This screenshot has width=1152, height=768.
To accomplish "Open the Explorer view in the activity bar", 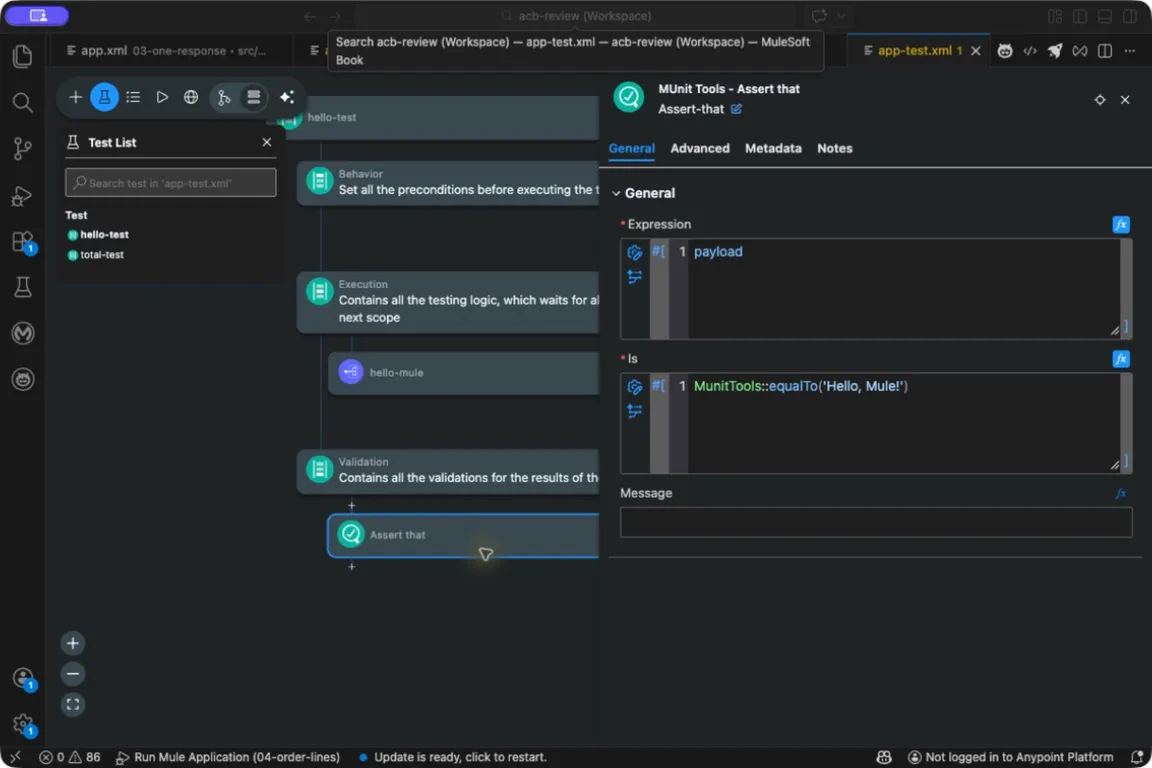I will (x=23, y=57).
